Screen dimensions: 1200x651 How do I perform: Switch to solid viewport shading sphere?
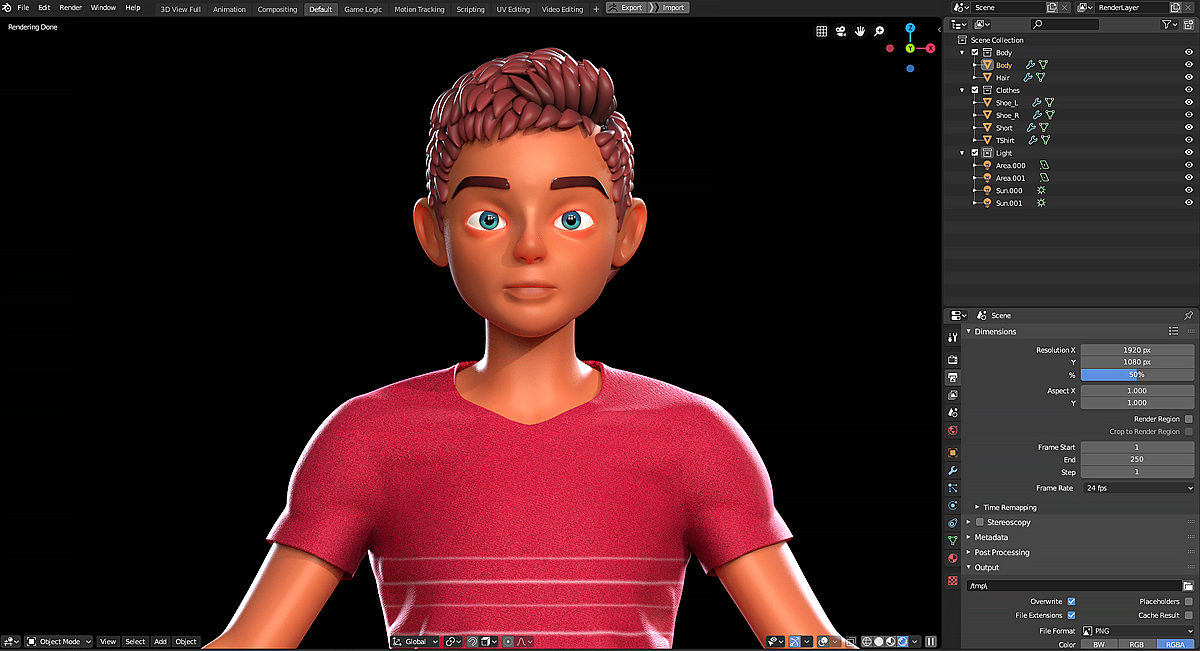click(878, 641)
